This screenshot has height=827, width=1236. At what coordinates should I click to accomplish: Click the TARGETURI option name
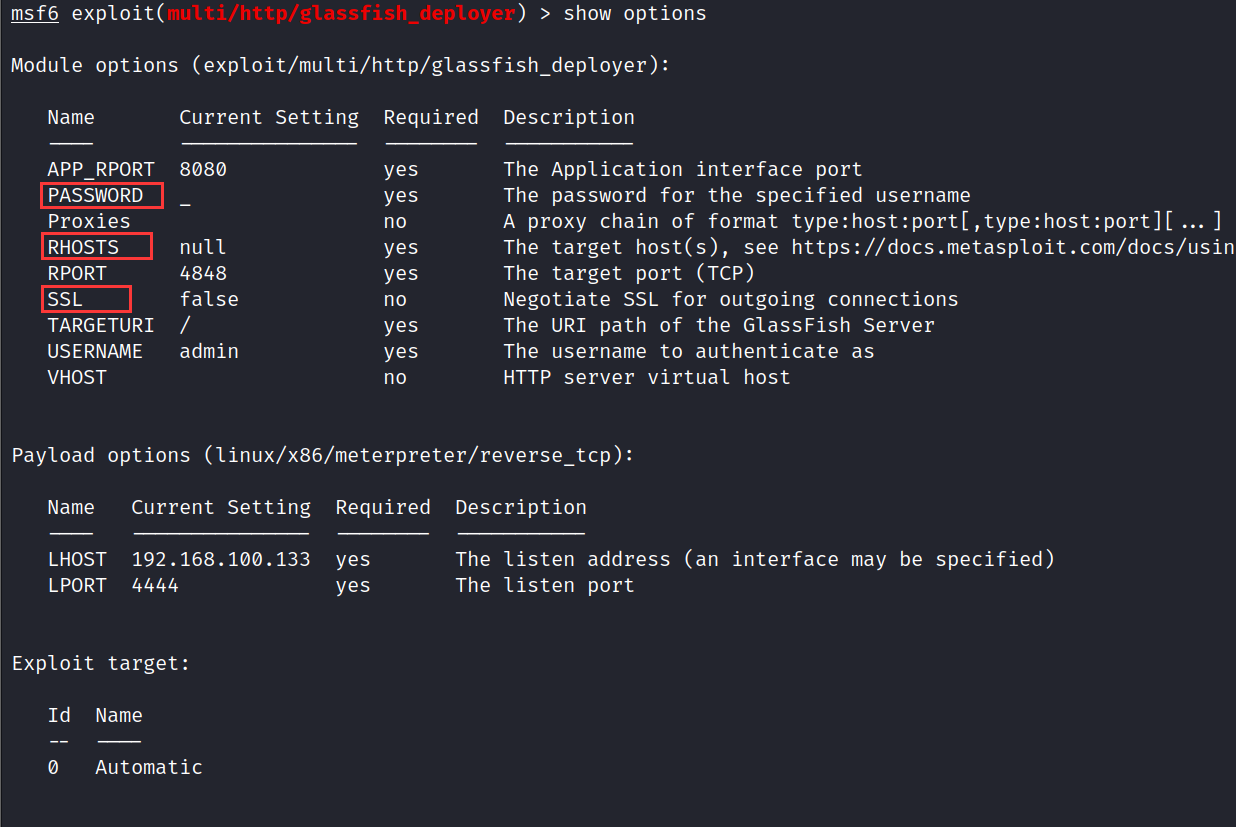(x=101, y=325)
